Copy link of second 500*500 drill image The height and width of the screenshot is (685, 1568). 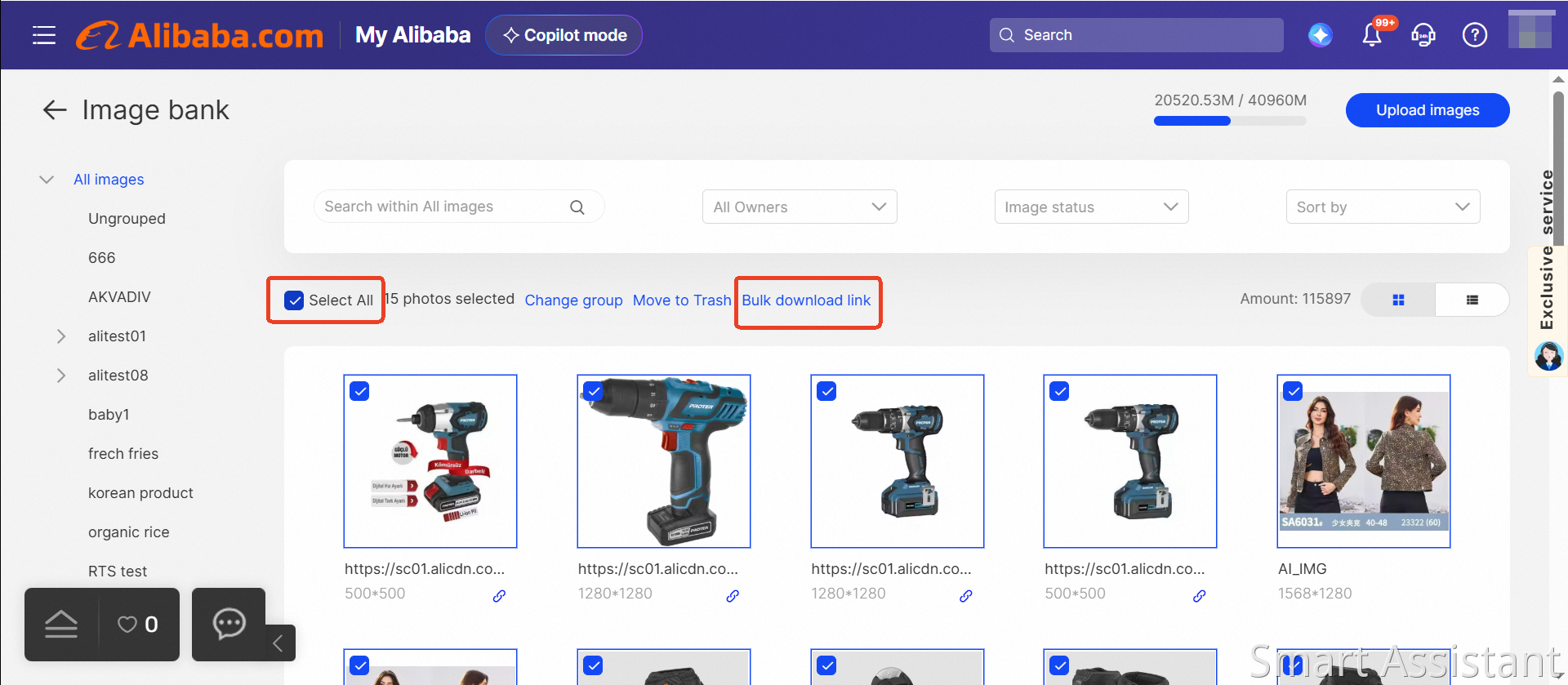pyautogui.click(x=1200, y=596)
